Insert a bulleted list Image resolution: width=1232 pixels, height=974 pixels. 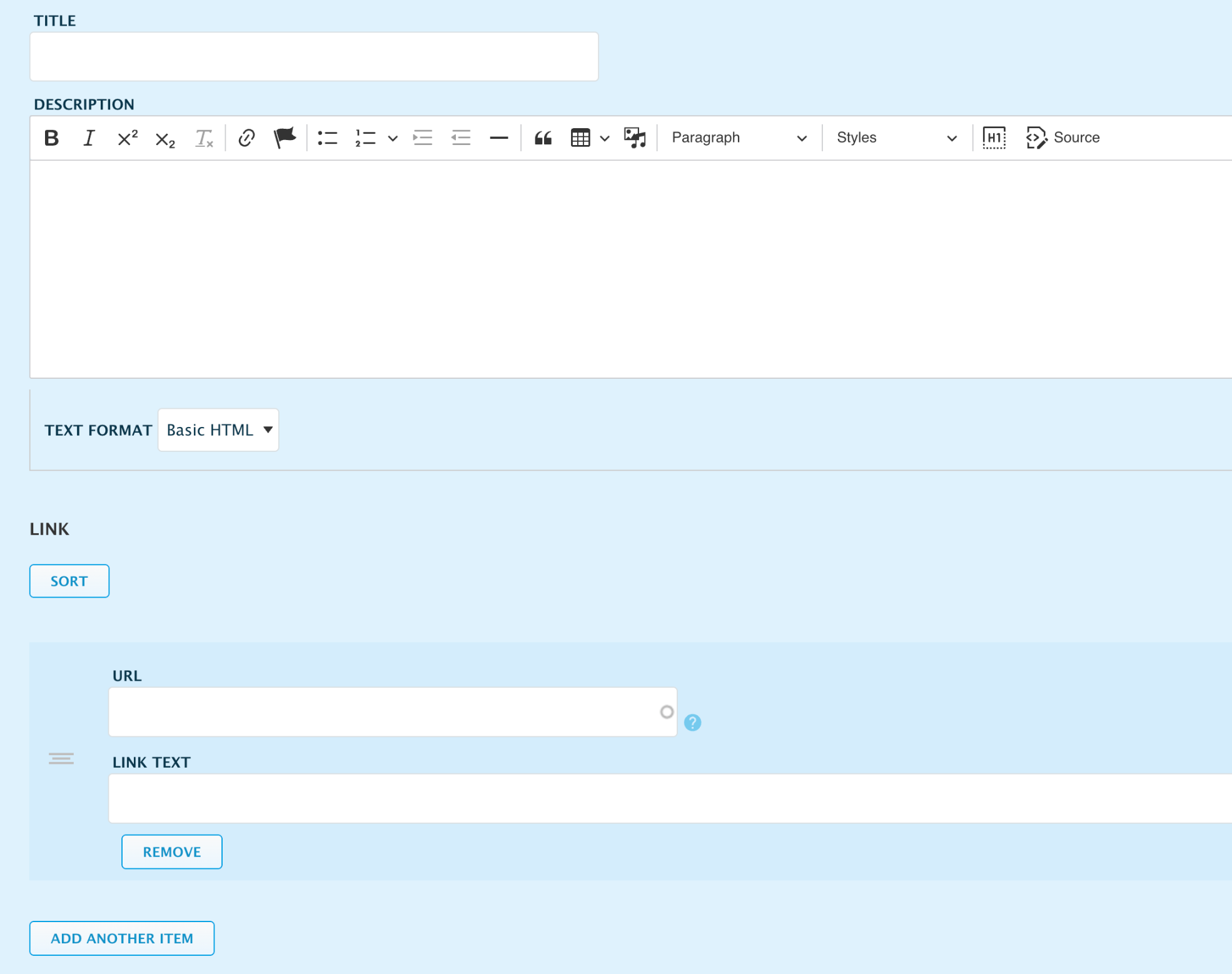click(327, 138)
